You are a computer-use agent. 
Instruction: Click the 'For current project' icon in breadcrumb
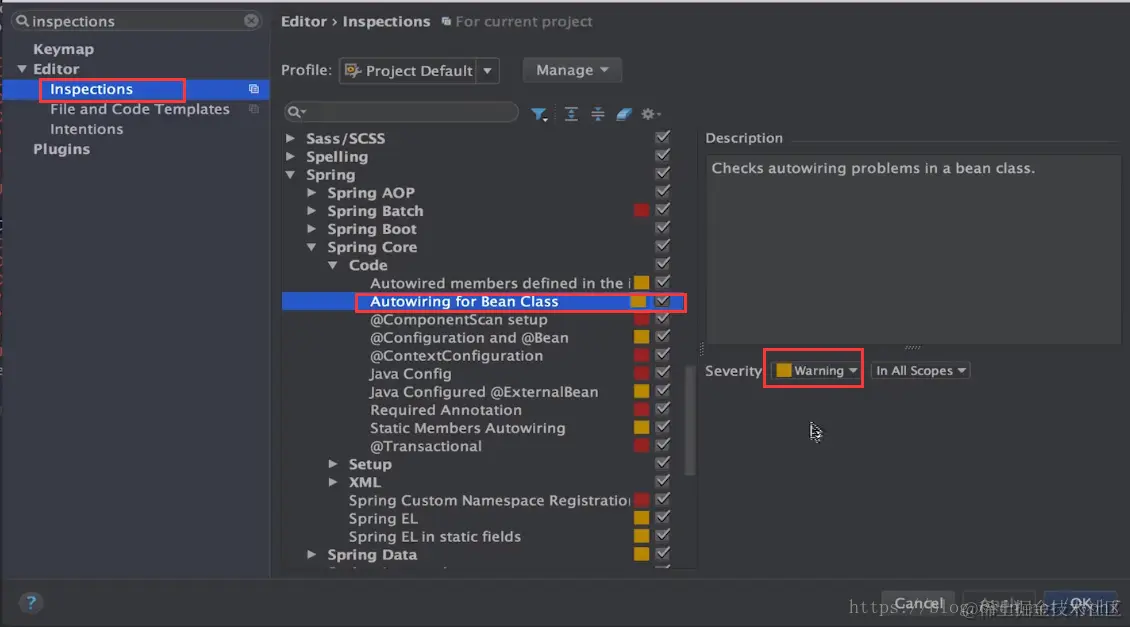[x=446, y=22]
